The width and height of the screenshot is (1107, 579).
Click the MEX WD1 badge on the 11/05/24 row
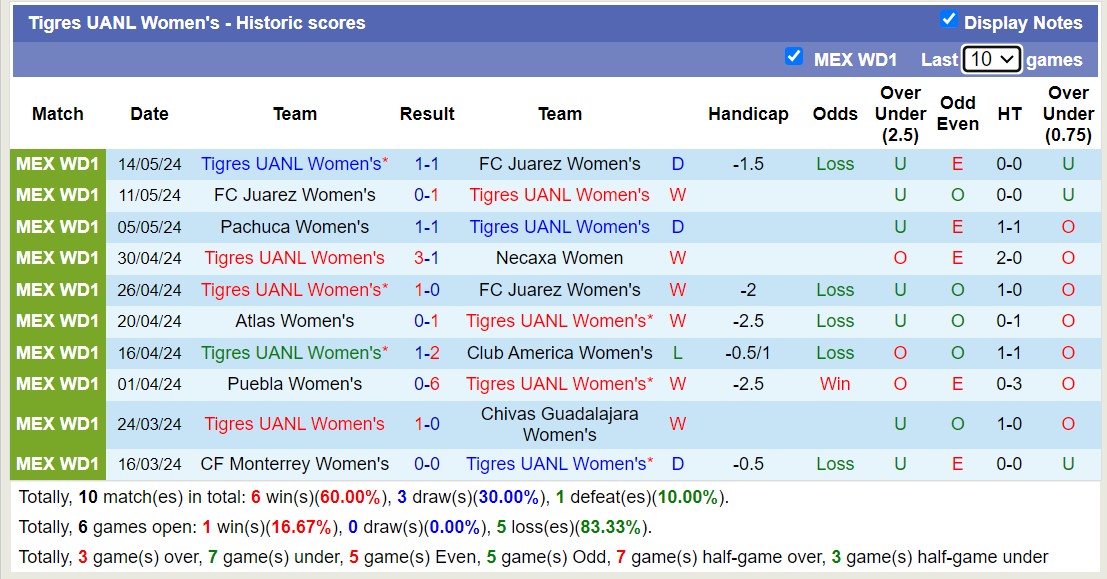[57, 195]
